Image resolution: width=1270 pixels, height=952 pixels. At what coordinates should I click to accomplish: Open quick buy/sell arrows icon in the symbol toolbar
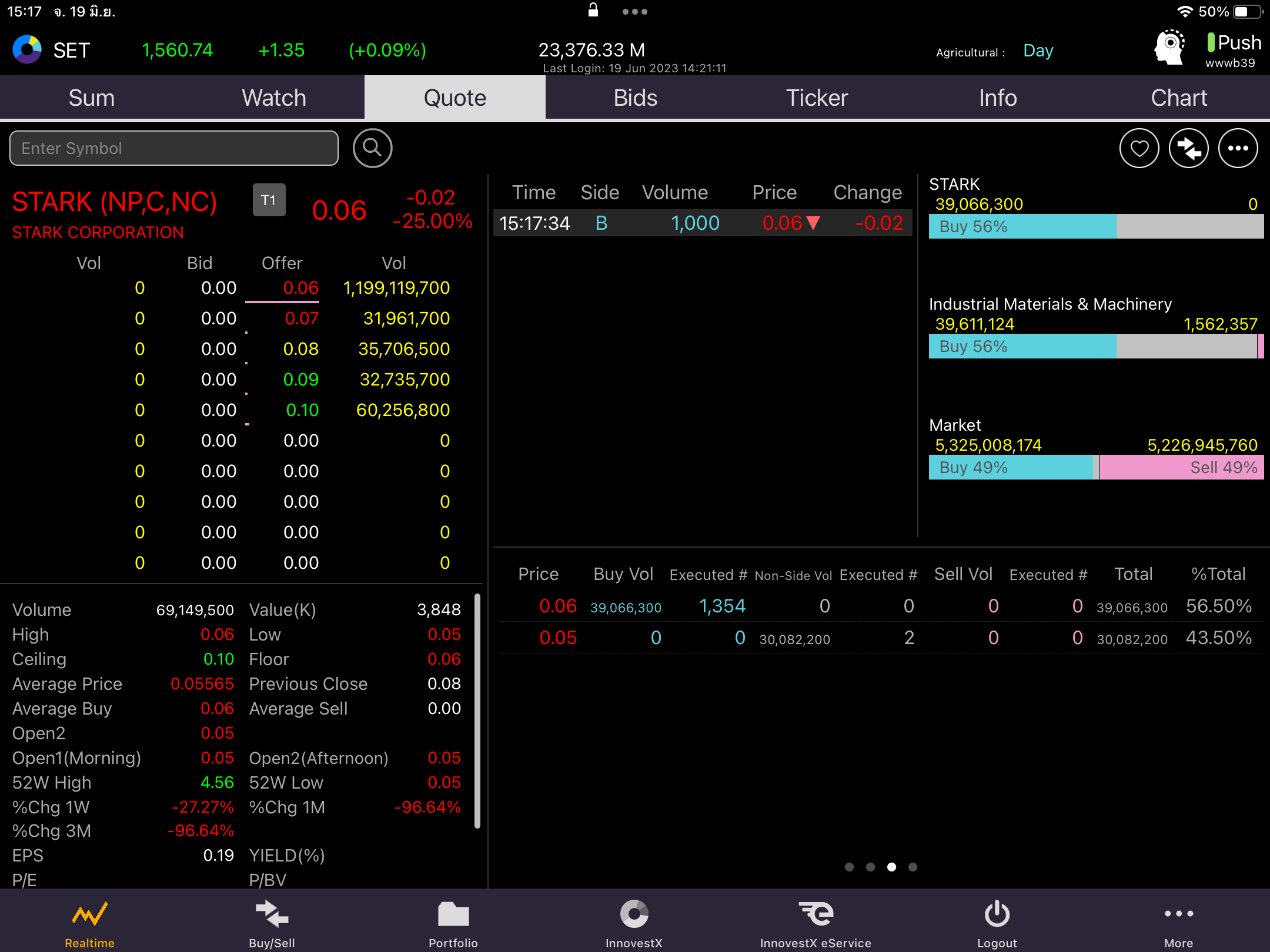(x=1188, y=148)
